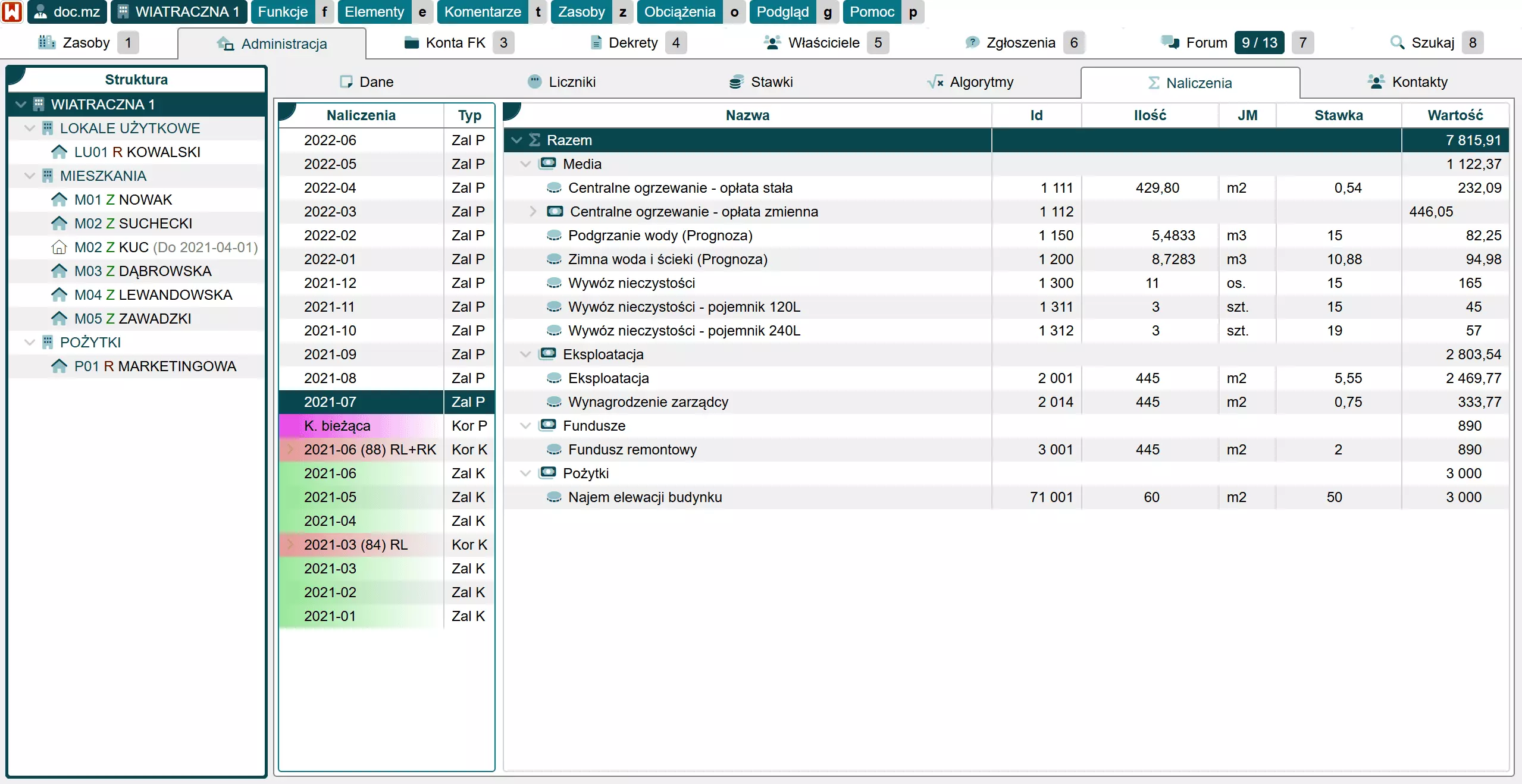
Task: Collapse the POŻYTKI group
Action: [x=30, y=343]
